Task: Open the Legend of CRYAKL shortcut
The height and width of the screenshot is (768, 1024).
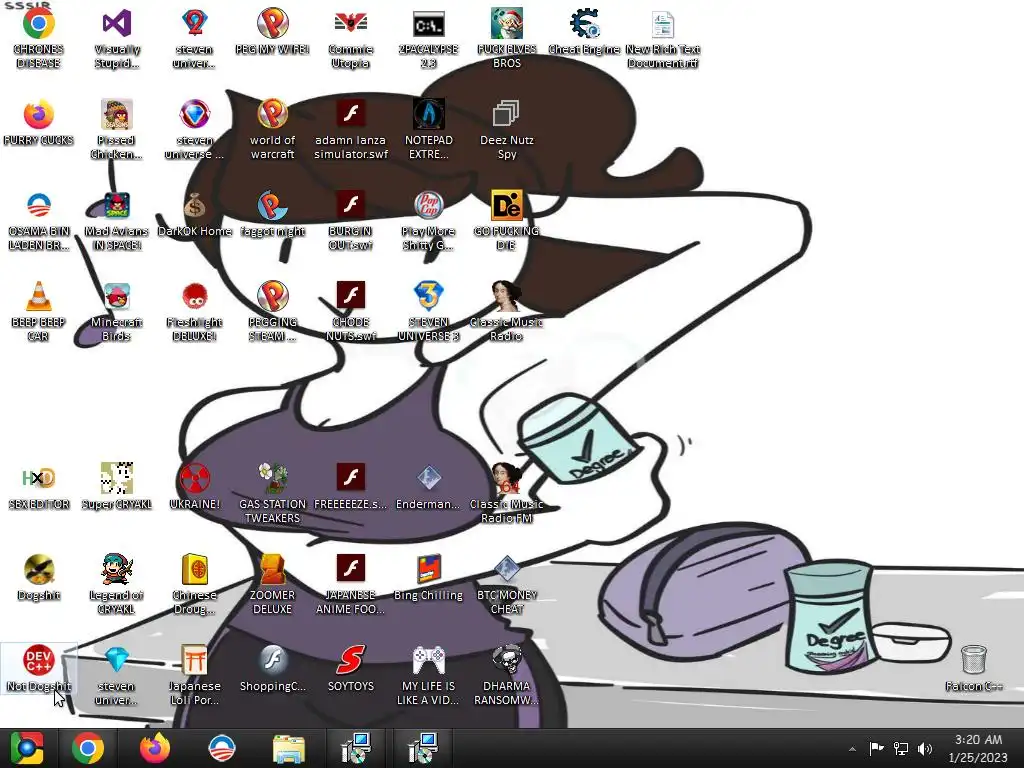Action: pyautogui.click(x=117, y=584)
